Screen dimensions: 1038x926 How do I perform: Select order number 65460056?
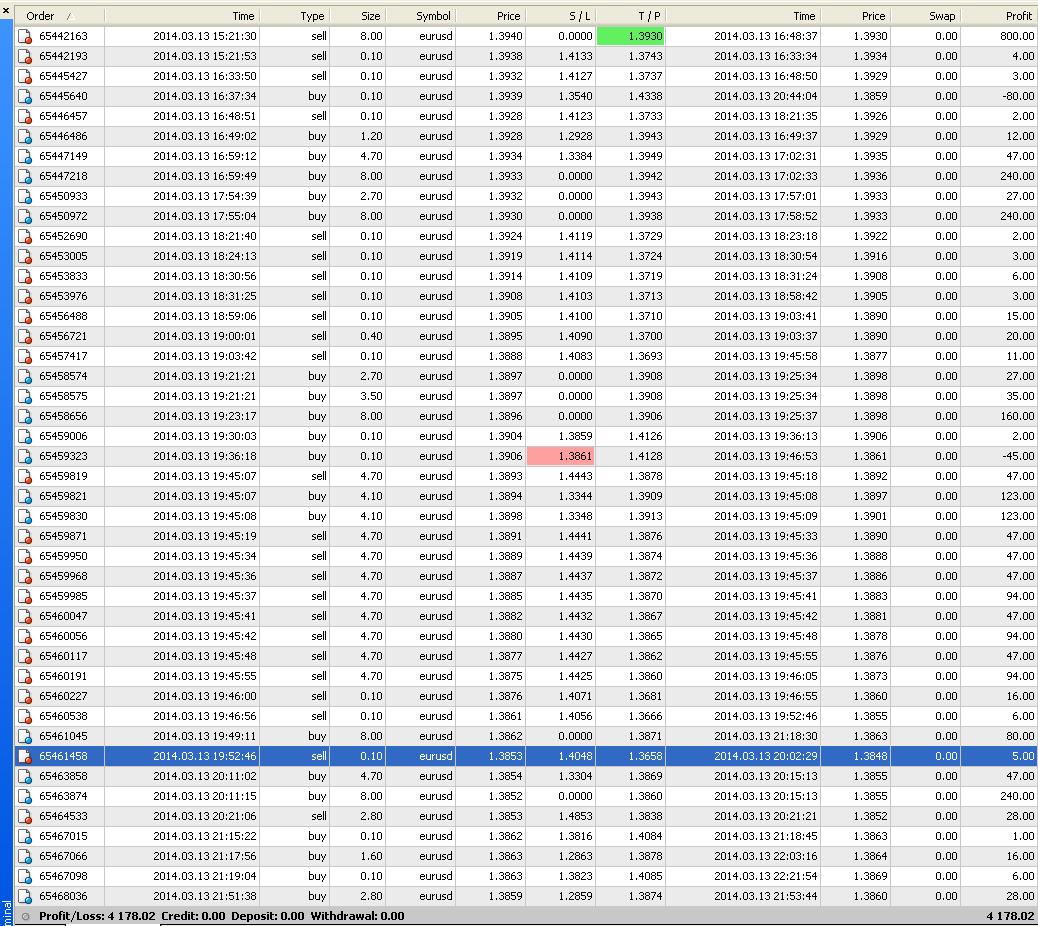[x=63, y=637]
